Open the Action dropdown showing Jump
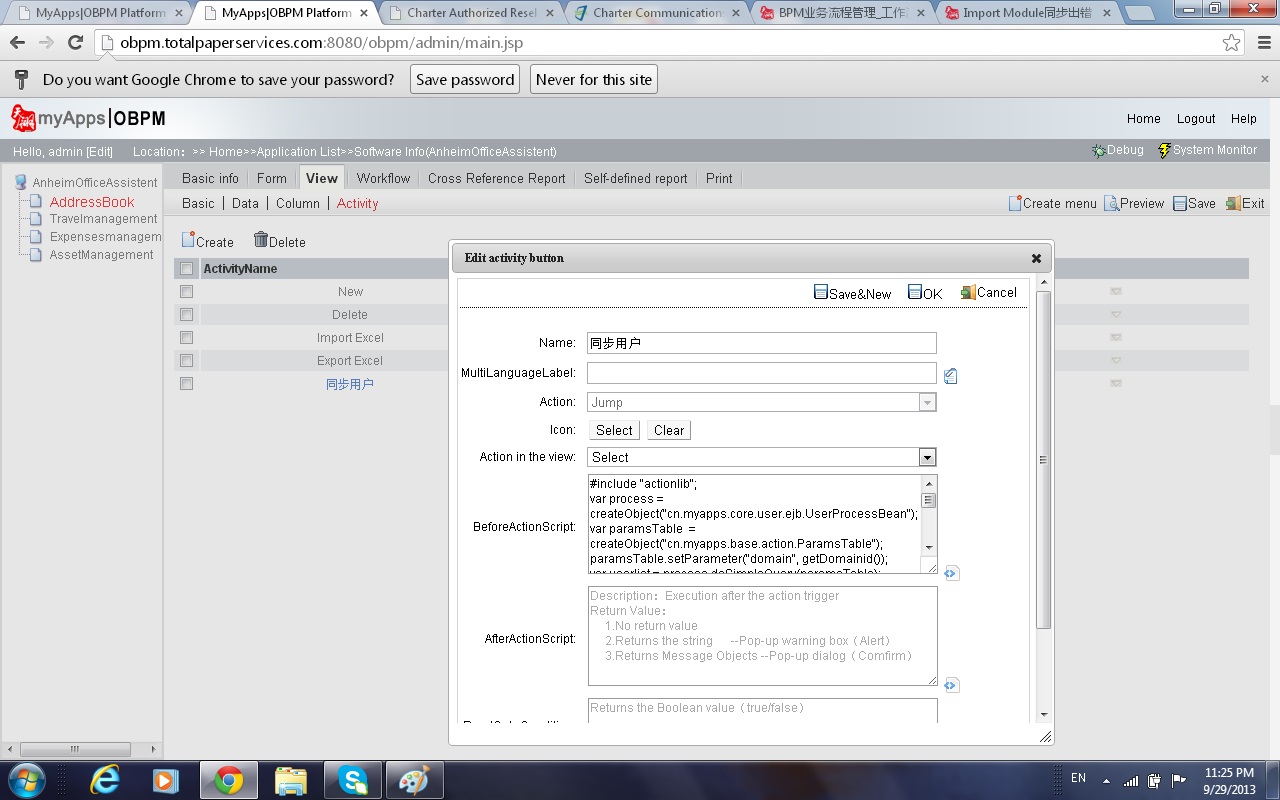This screenshot has height=800, width=1280. pos(762,402)
